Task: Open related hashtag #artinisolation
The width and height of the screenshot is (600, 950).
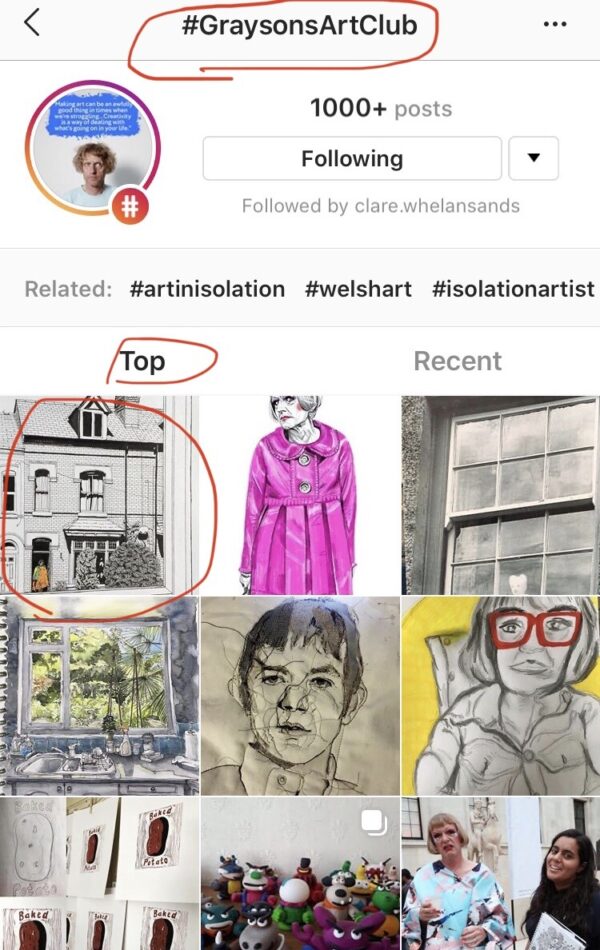Action: (207, 289)
